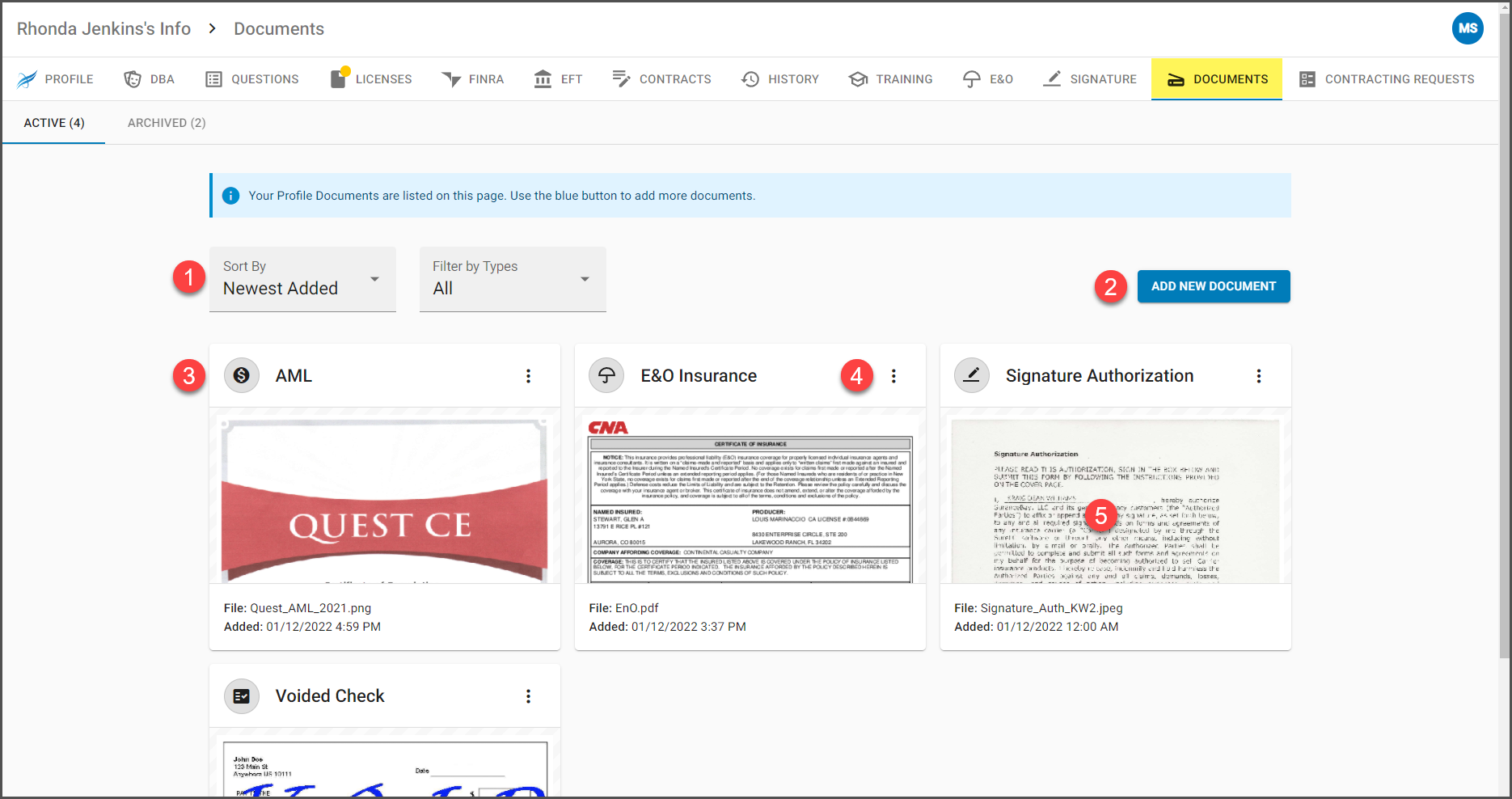
Task: Switch to Archived (2) tab
Action: (167, 123)
